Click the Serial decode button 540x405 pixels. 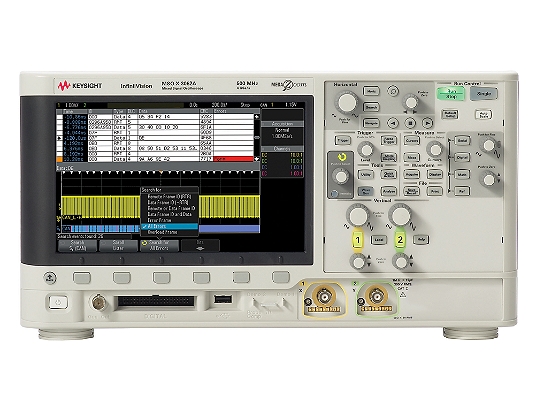pos(462,141)
